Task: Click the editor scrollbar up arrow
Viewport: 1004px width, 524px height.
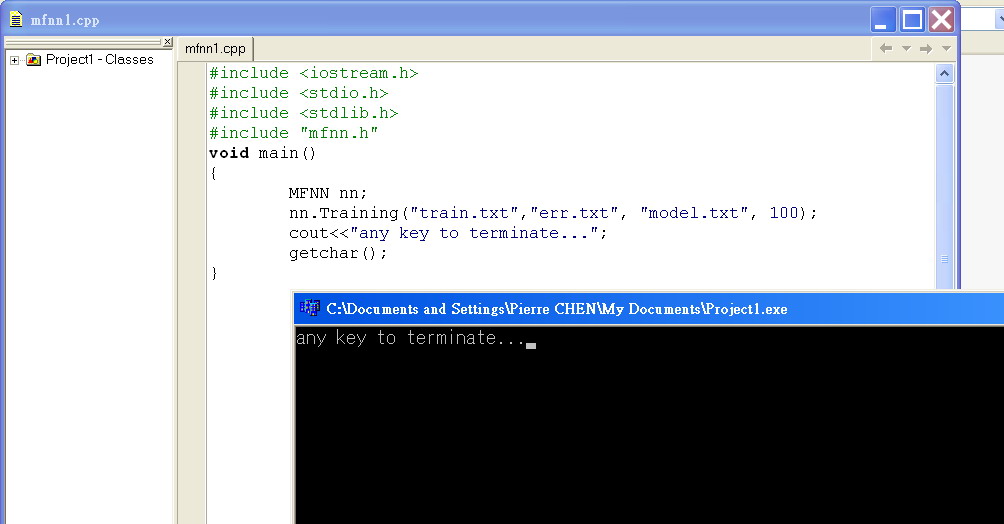Action: (x=944, y=73)
